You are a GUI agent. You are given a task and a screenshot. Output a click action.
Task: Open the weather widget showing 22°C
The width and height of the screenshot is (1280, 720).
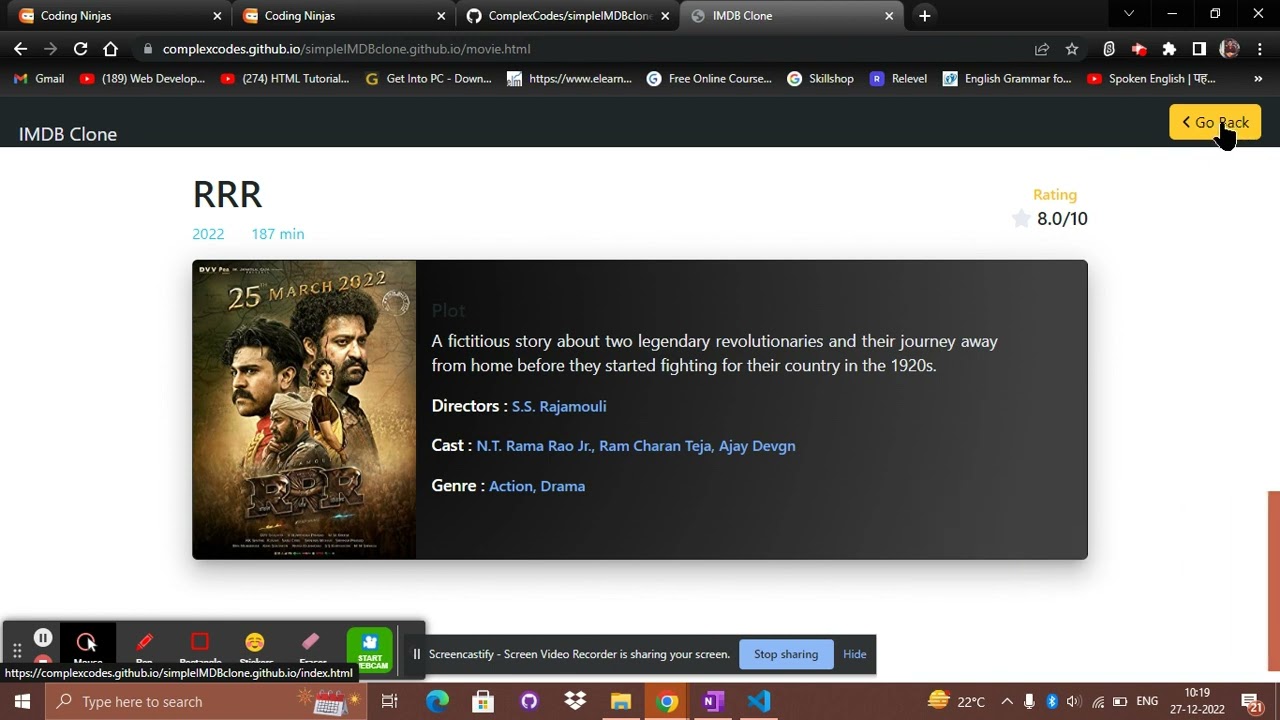(x=956, y=702)
